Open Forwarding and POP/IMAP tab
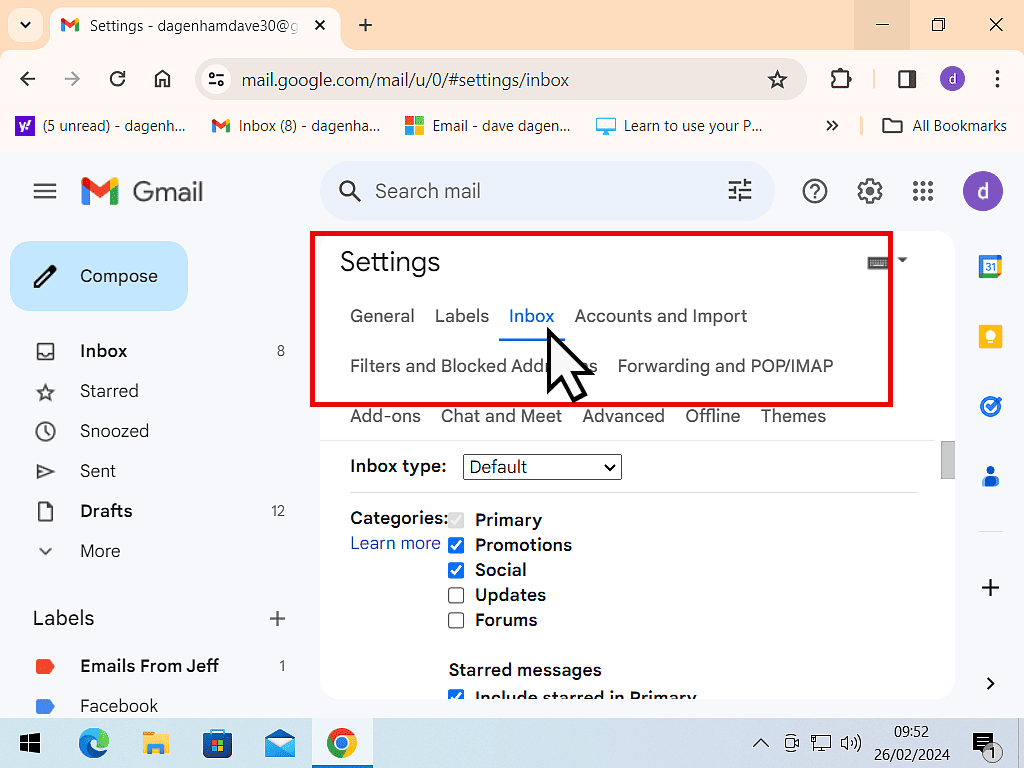 pyautogui.click(x=725, y=366)
